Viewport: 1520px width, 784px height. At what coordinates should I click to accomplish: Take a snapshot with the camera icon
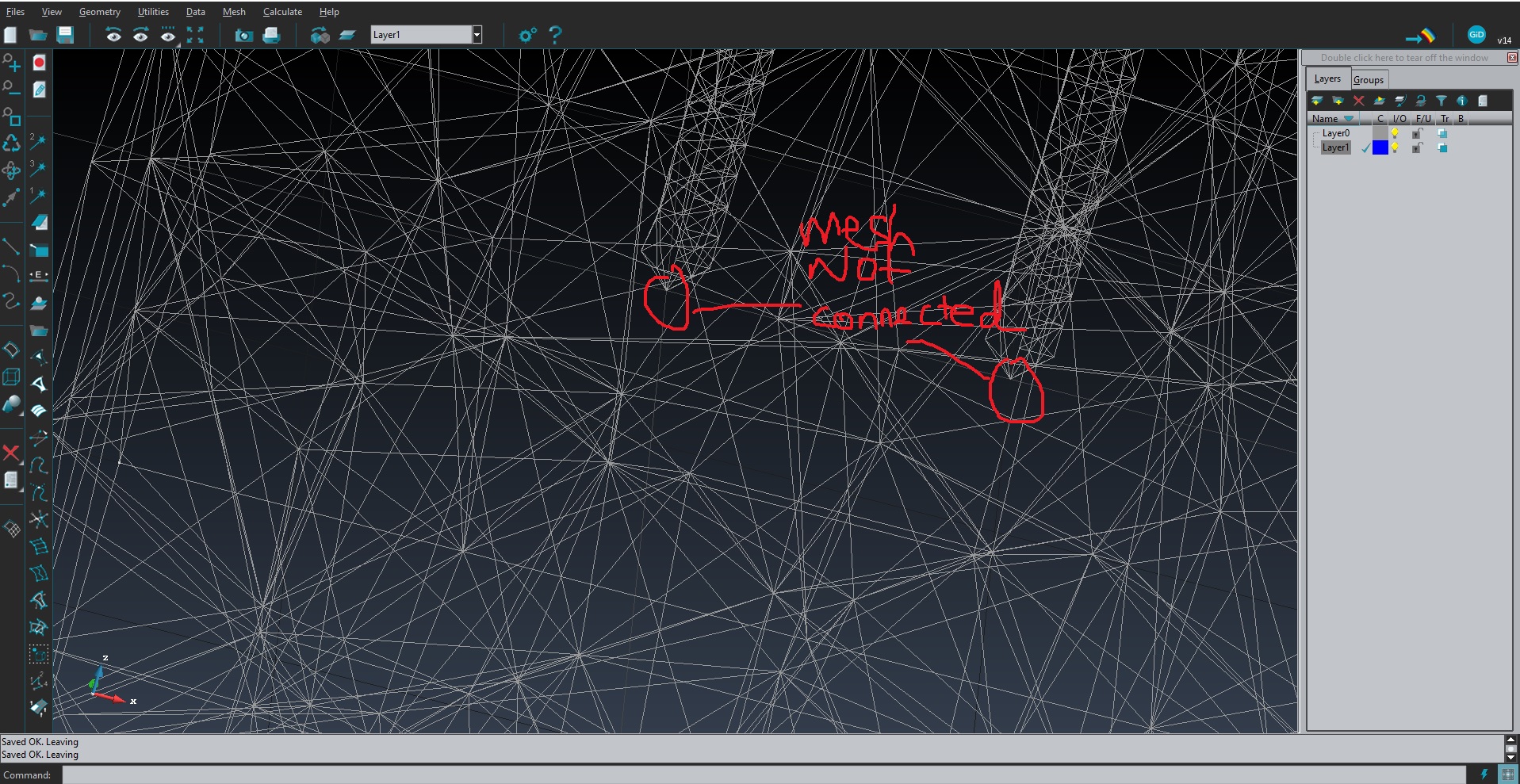point(243,35)
